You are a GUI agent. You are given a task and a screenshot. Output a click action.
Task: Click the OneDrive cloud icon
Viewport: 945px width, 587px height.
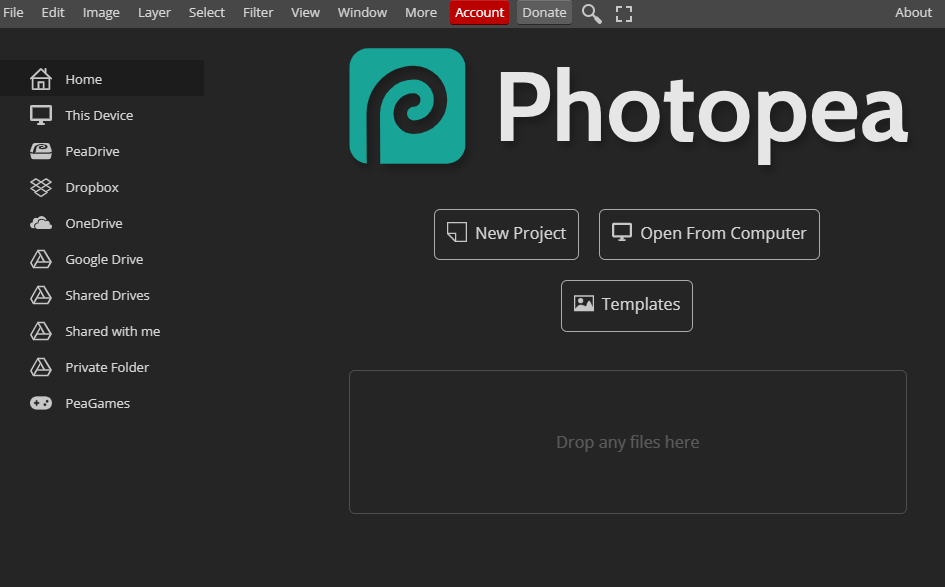click(x=41, y=223)
